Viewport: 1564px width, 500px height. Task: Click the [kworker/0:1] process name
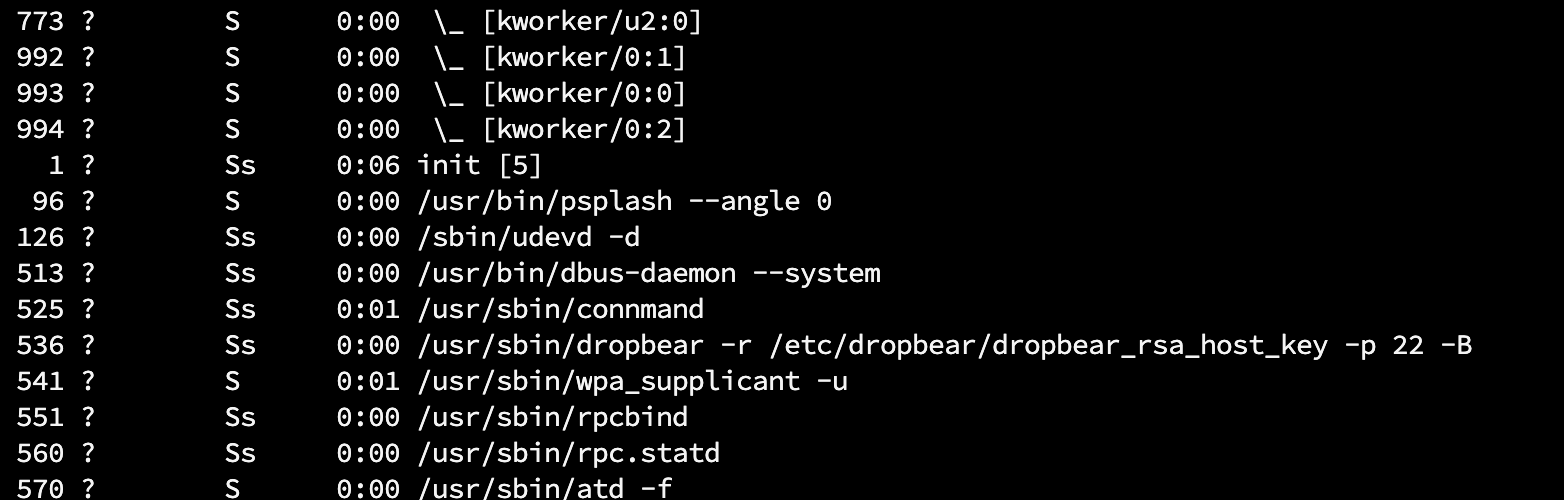tap(584, 57)
